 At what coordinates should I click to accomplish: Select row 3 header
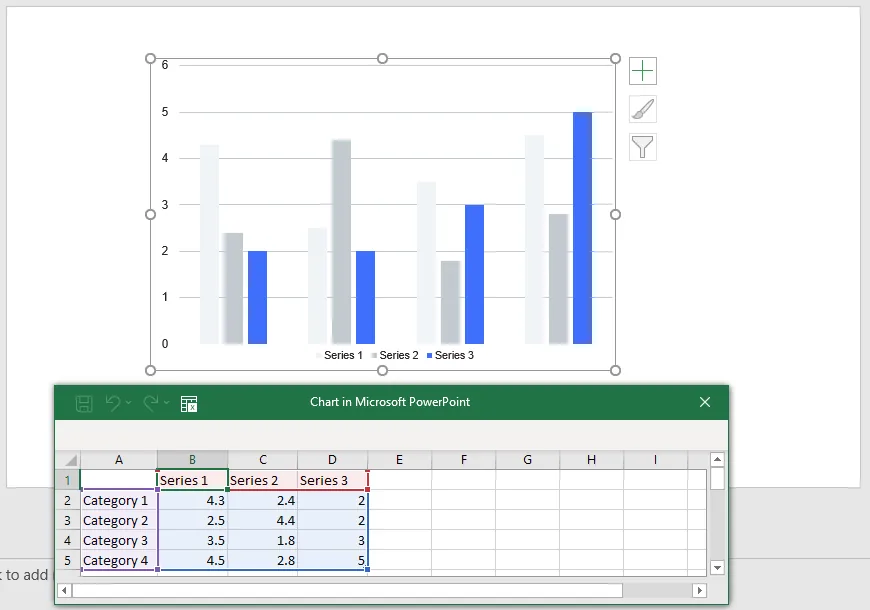coord(68,521)
